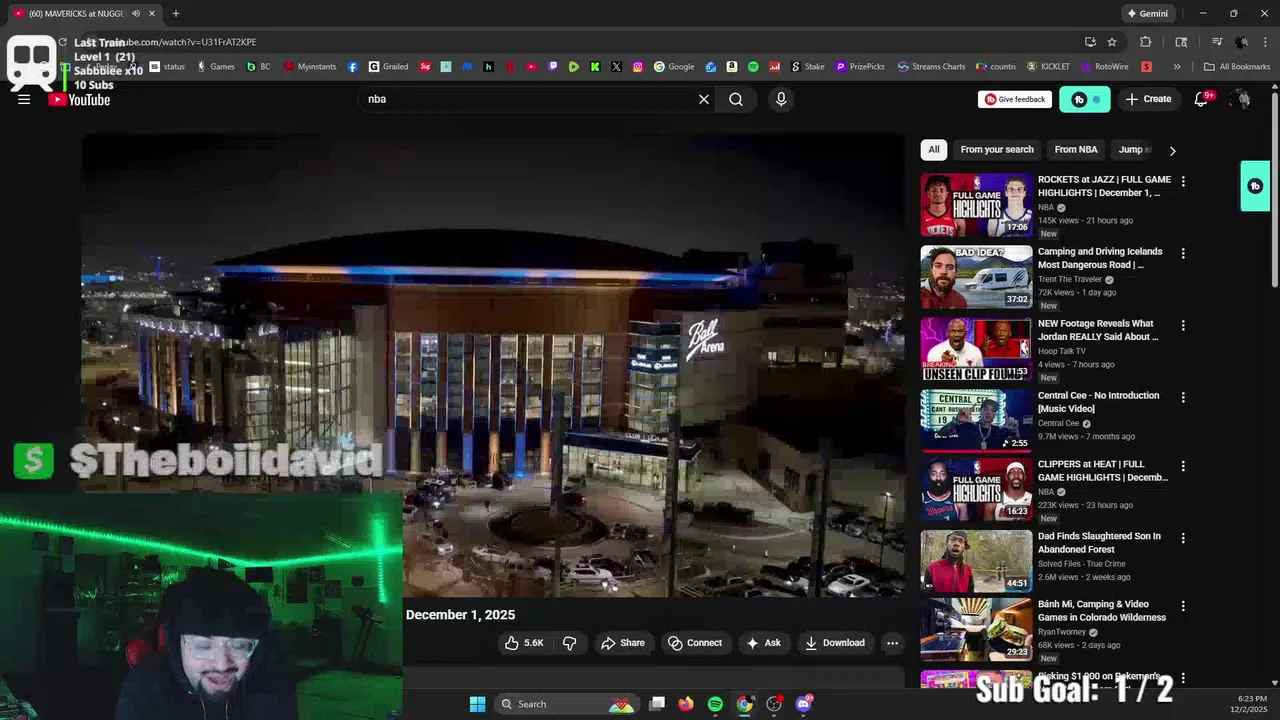
Task: Open the X bookmark in bookmarks bar
Action: [616, 67]
